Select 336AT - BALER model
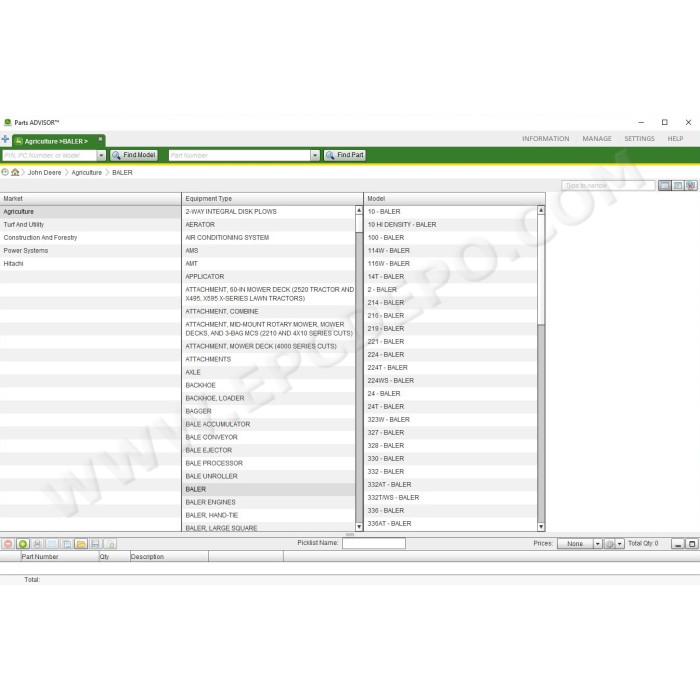 coord(451,523)
